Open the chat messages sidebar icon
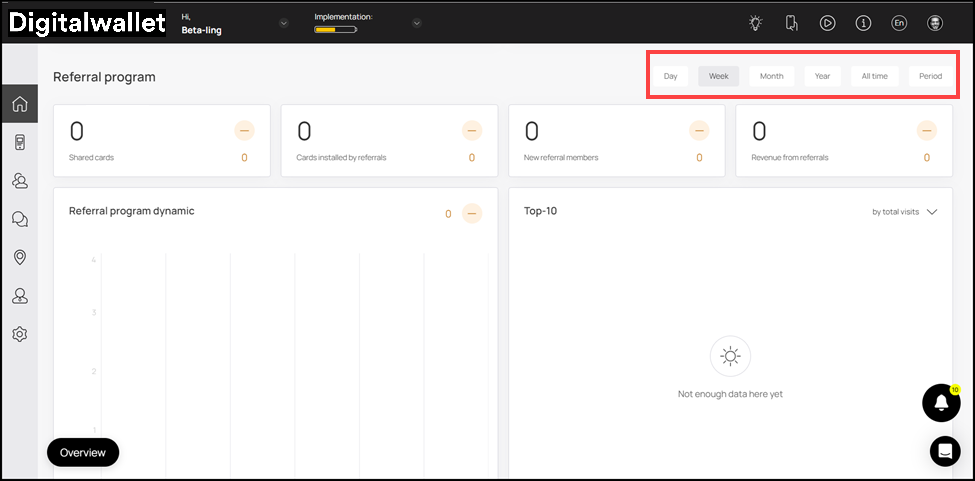 point(19,219)
